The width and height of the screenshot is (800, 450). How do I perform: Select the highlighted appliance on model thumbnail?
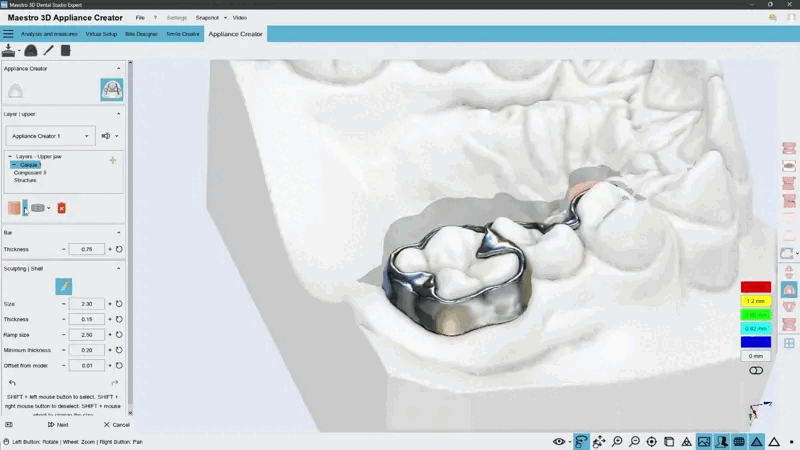tap(112, 90)
